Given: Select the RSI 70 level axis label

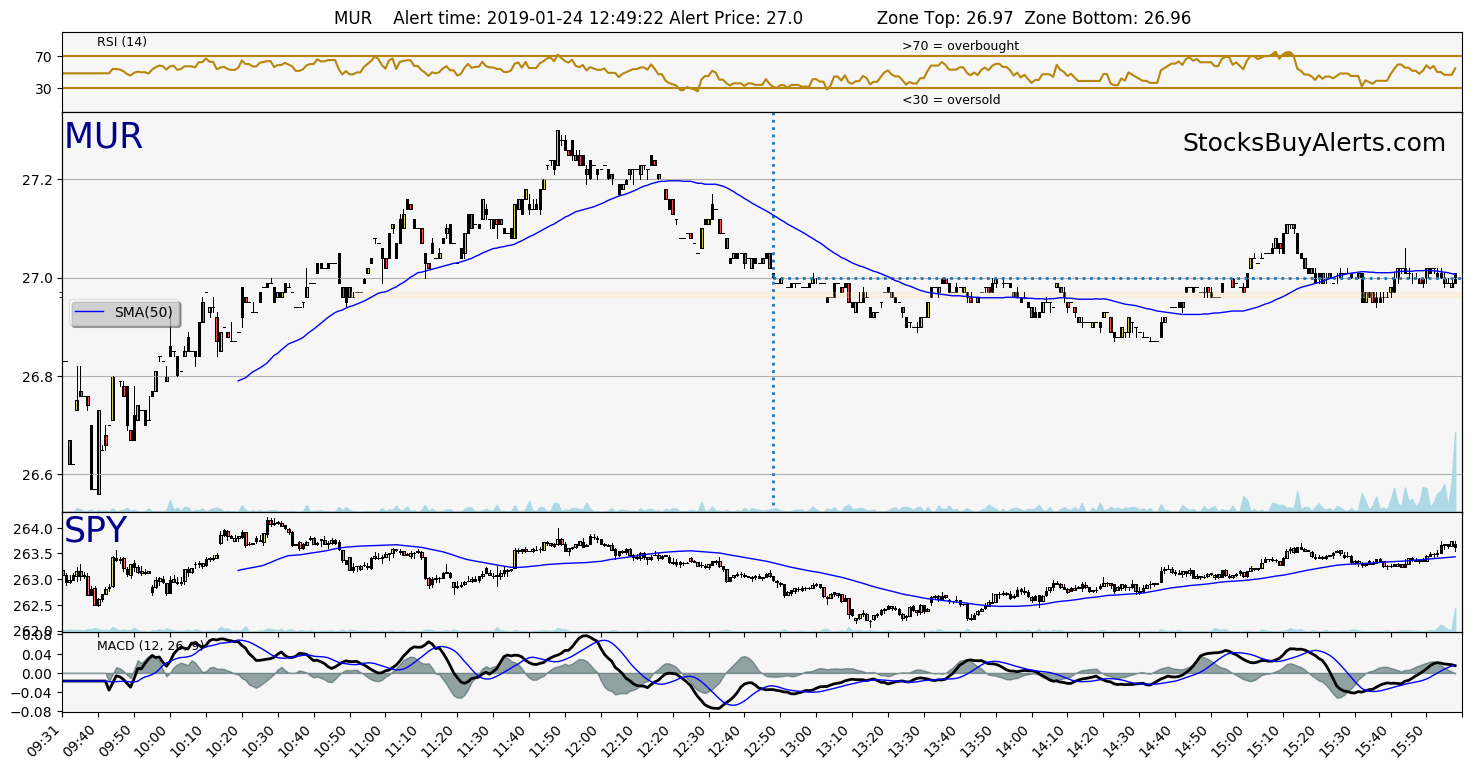Looking at the screenshot, I should click(43, 57).
